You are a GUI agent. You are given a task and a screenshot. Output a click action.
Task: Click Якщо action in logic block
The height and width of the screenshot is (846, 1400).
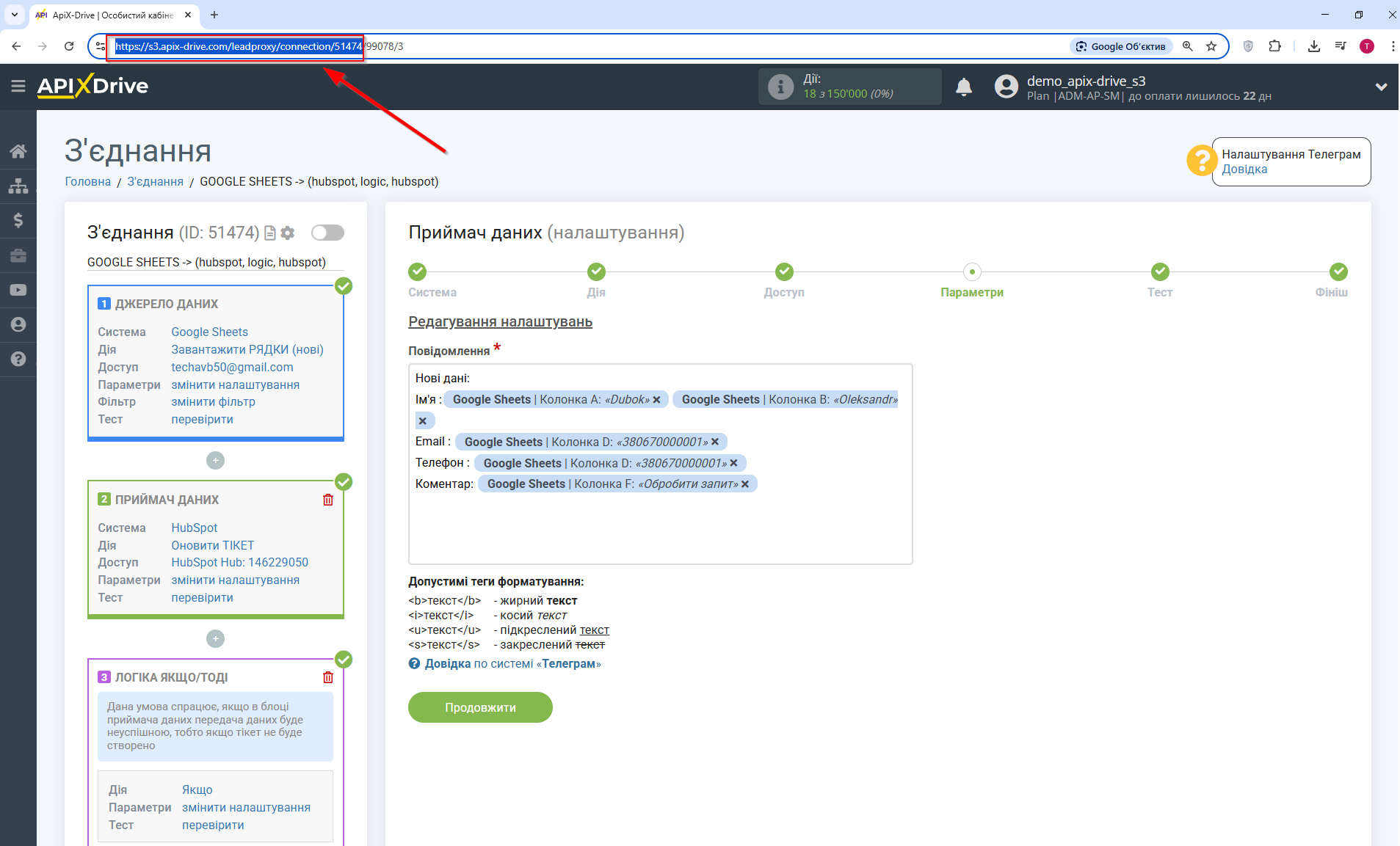click(x=197, y=790)
